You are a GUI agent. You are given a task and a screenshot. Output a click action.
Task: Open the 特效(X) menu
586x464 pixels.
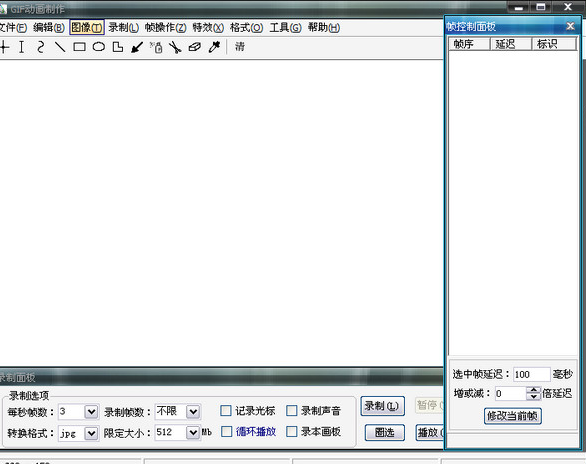208,27
